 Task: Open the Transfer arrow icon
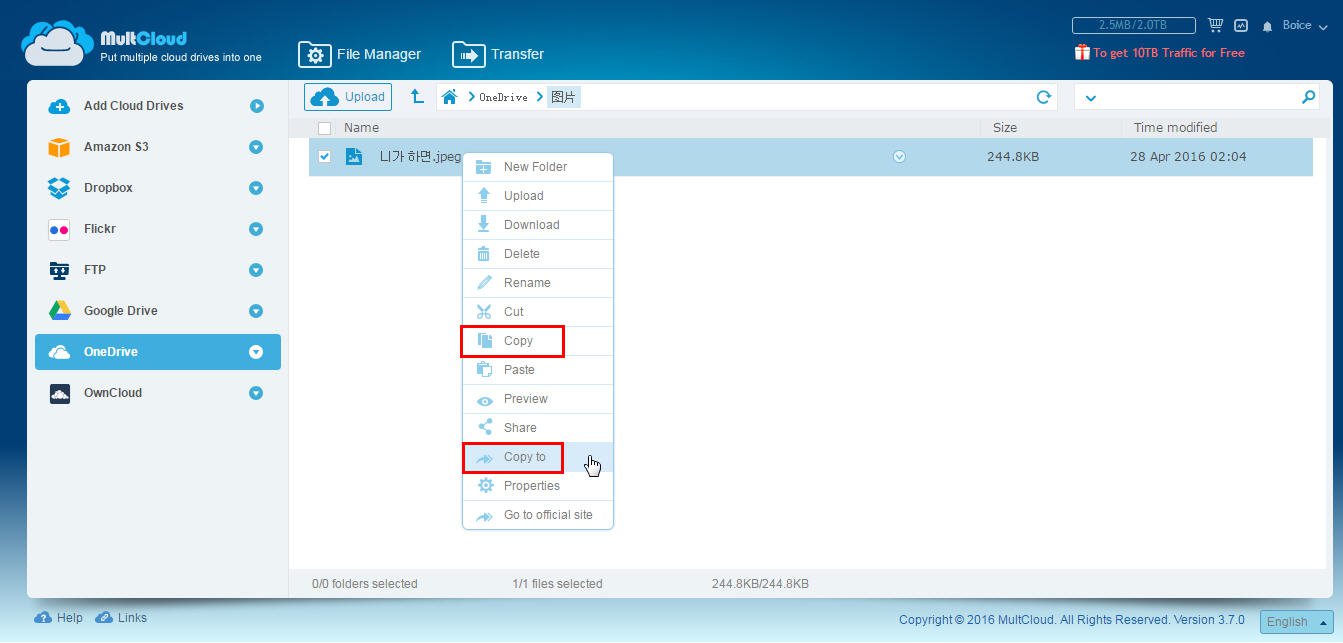[468, 54]
